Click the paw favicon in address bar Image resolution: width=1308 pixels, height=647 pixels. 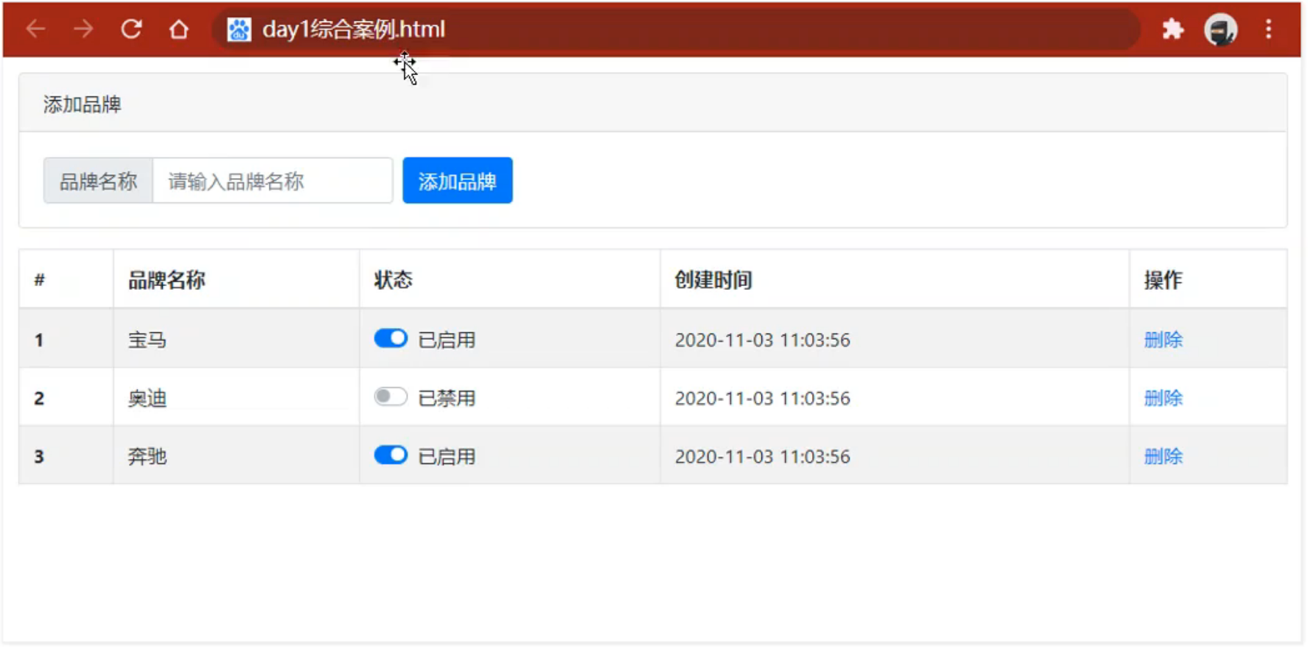pyautogui.click(x=239, y=30)
